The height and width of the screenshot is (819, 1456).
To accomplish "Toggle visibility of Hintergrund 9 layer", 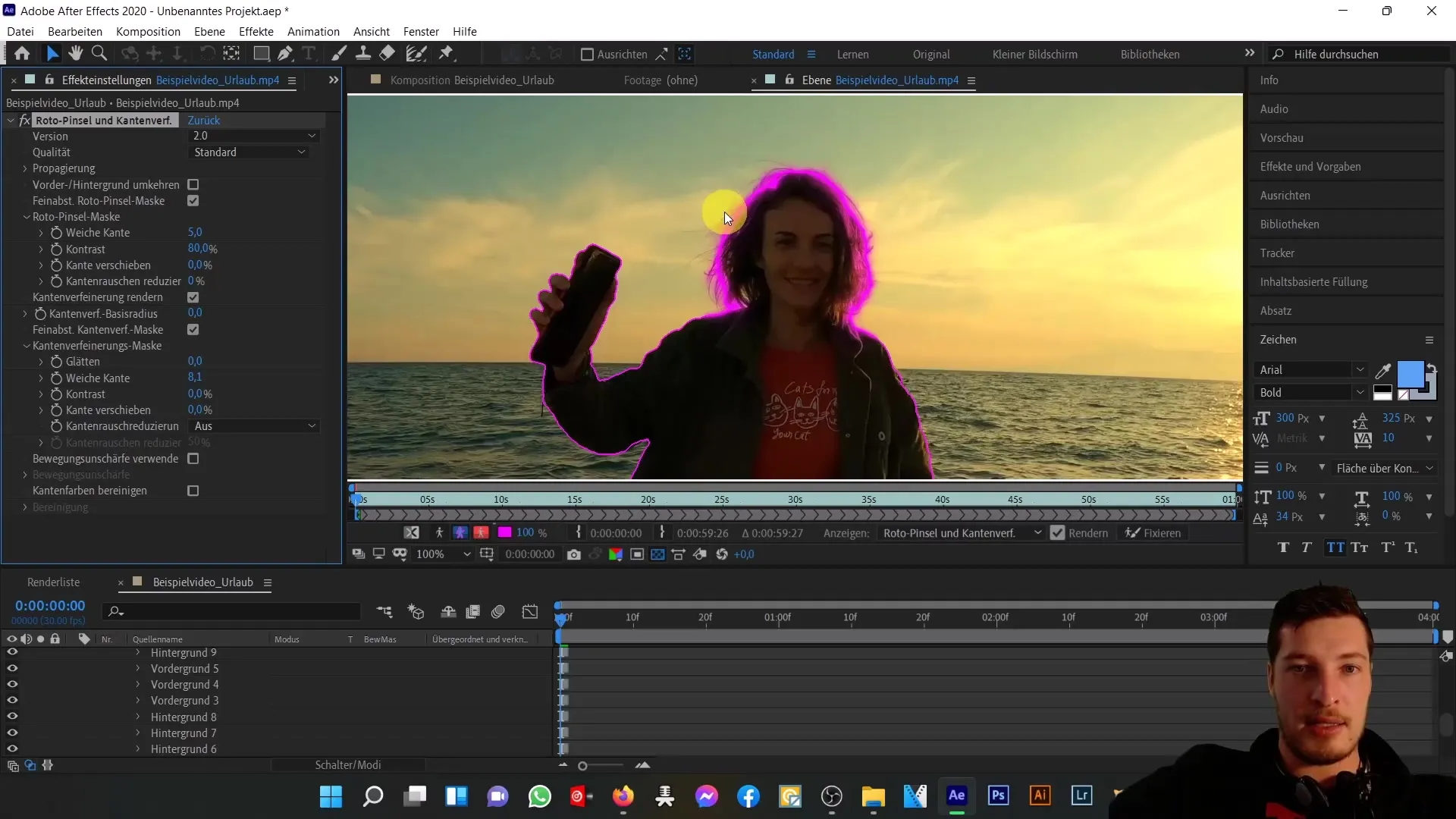I will 12,652.
